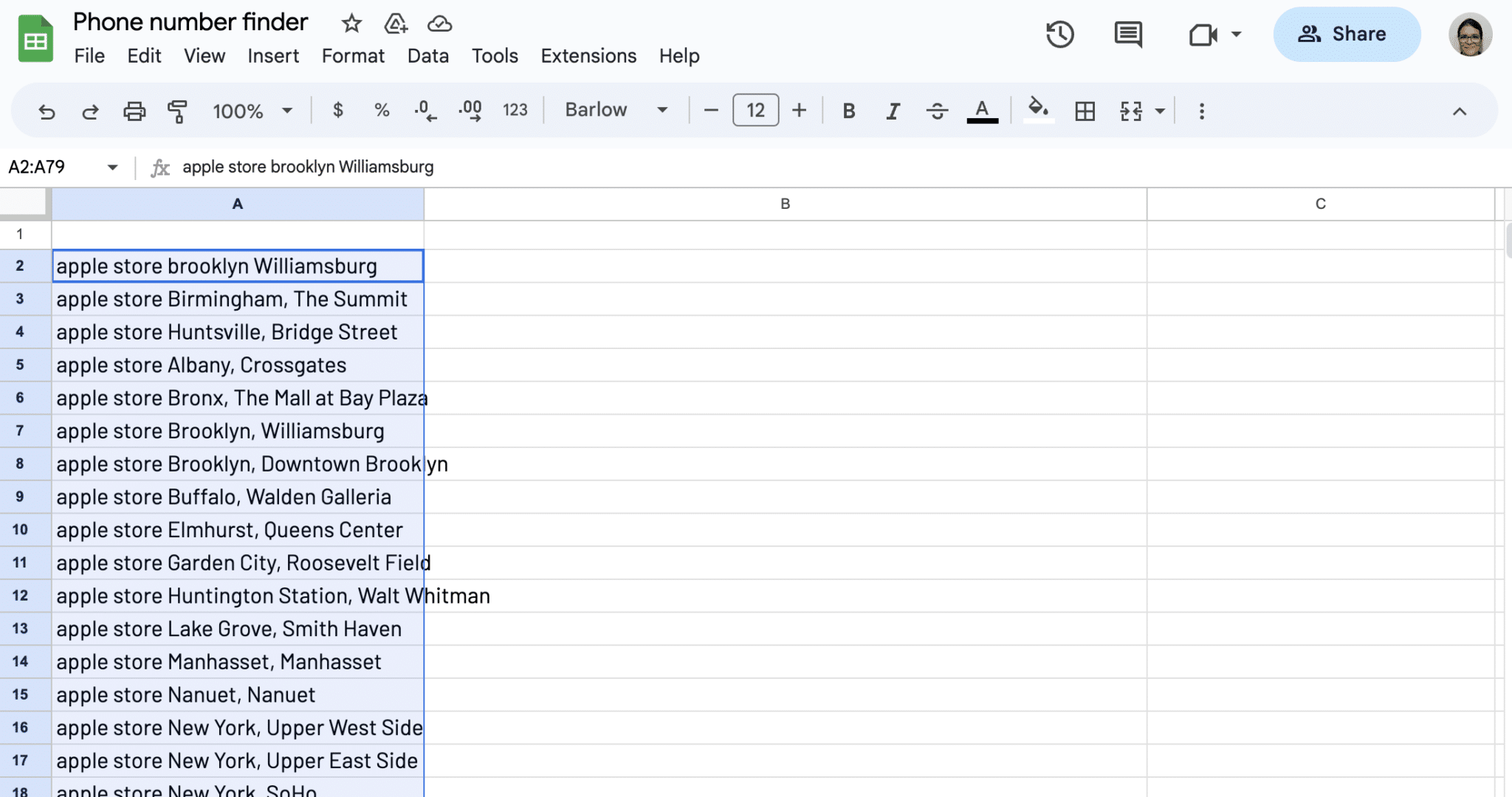The image size is (1512, 797).
Task: Collapse the toolbar with the hide menus arrow
Action: [x=1458, y=111]
